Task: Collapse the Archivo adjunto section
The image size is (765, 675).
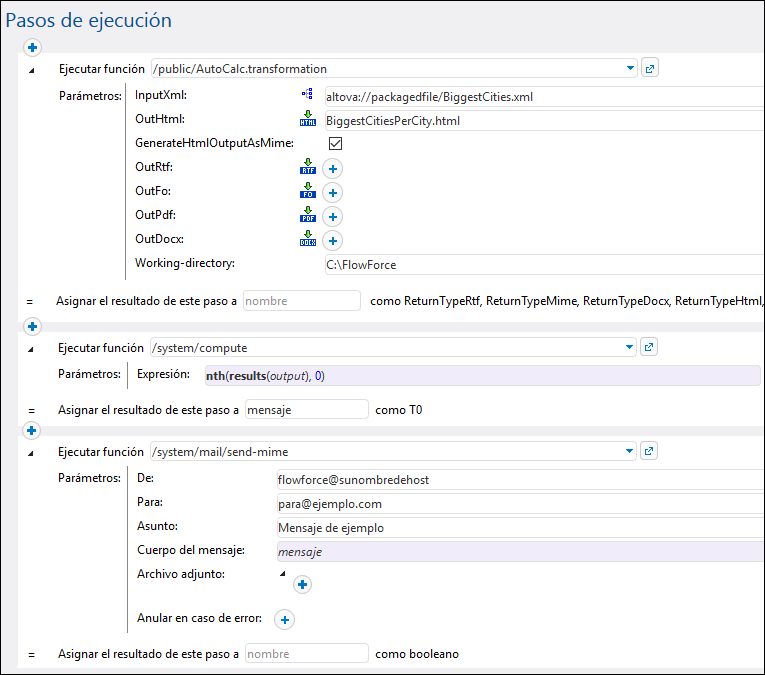Action: pos(281,573)
